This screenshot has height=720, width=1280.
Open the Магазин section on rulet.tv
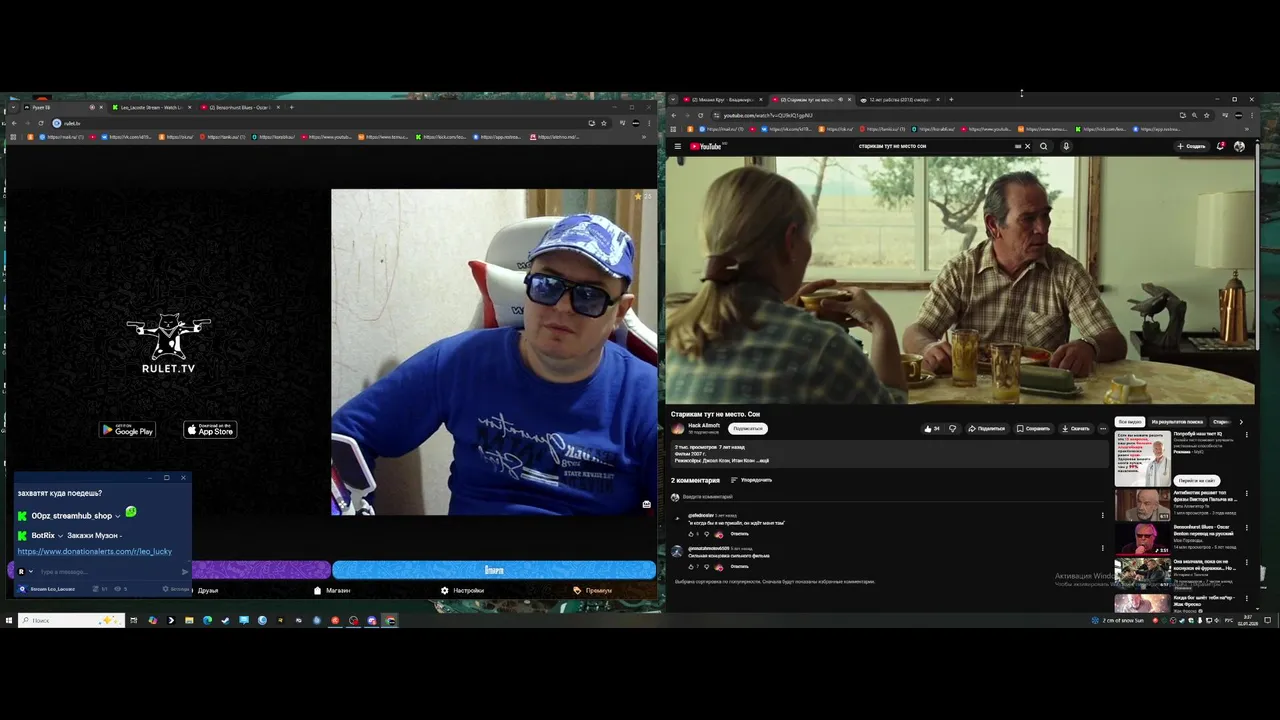(332, 590)
